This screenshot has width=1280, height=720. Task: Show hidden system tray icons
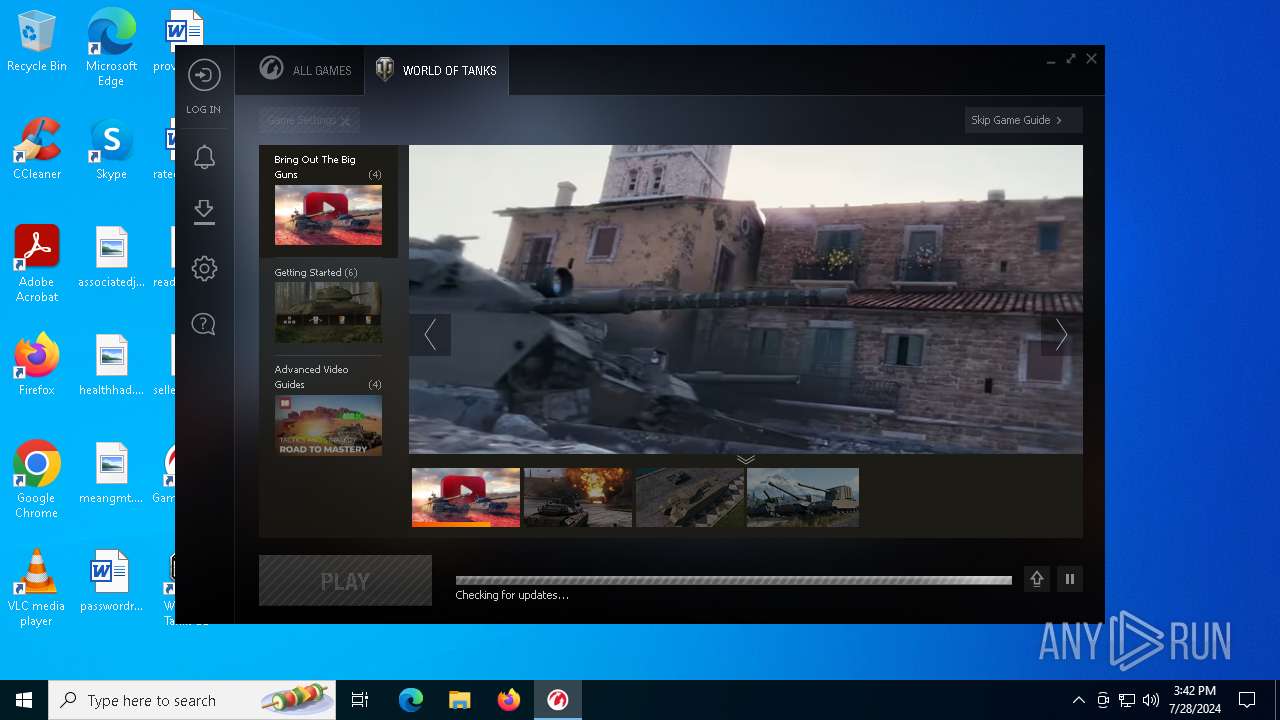(x=1078, y=700)
